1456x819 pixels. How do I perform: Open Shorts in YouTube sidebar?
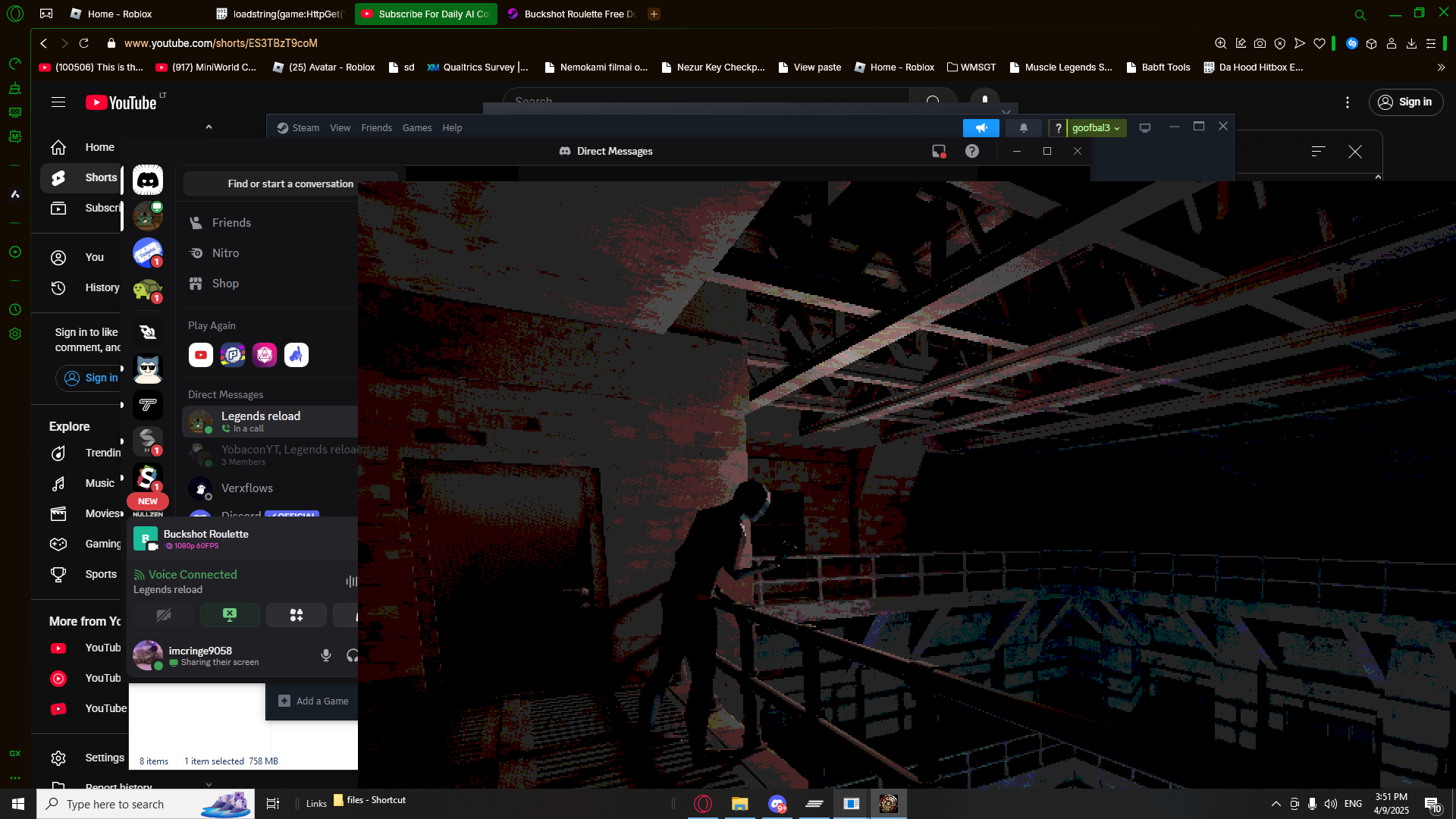pos(82,177)
